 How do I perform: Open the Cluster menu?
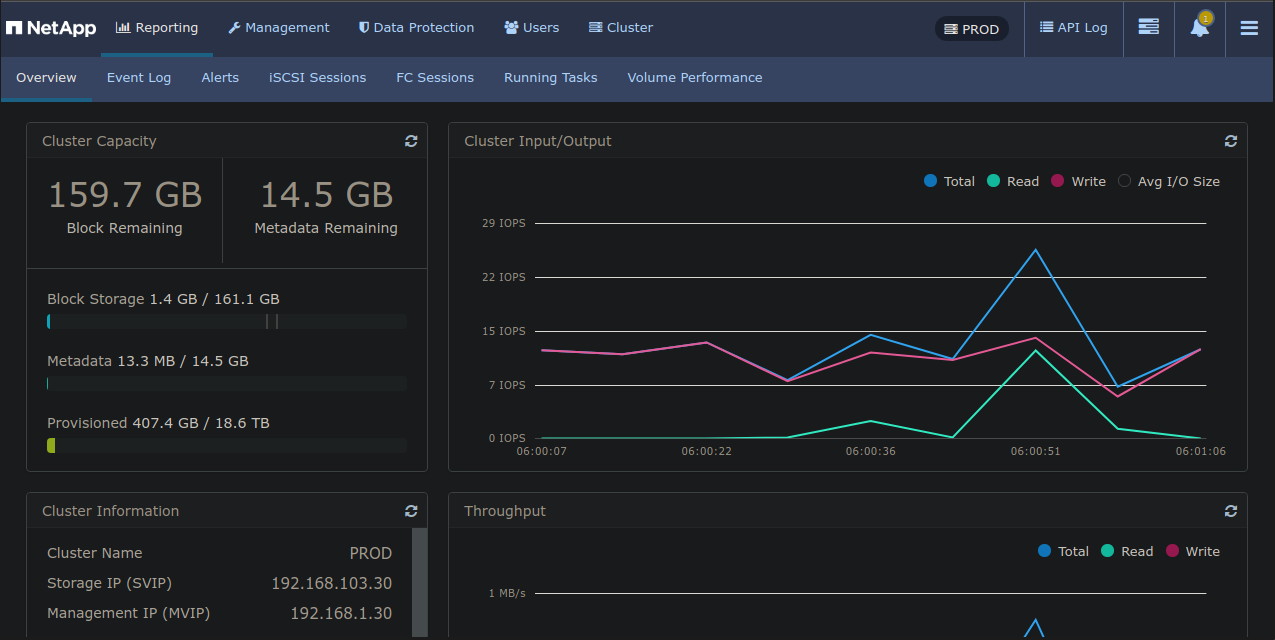[x=621, y=28]
